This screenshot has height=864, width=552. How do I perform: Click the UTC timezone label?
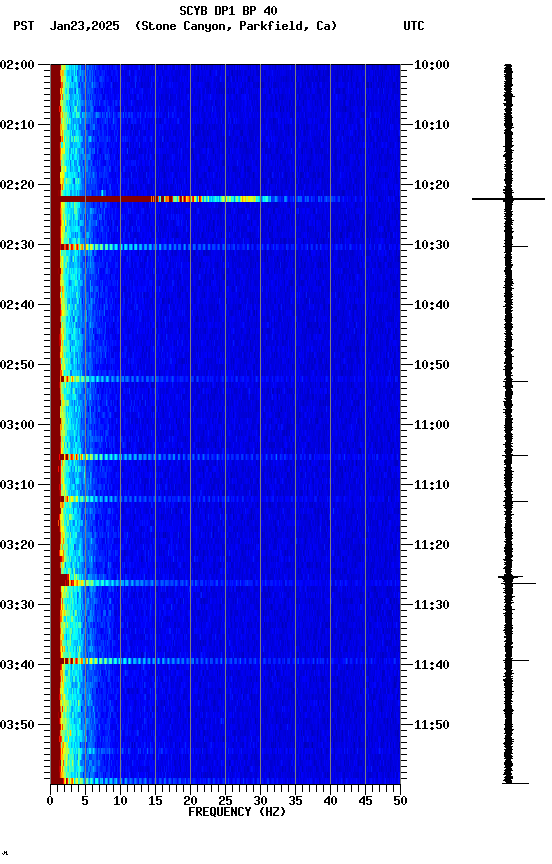414,26
